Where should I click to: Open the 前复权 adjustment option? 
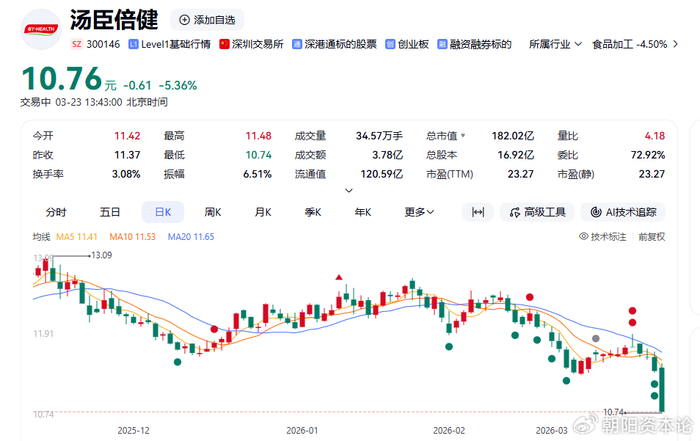pos(652,237)
